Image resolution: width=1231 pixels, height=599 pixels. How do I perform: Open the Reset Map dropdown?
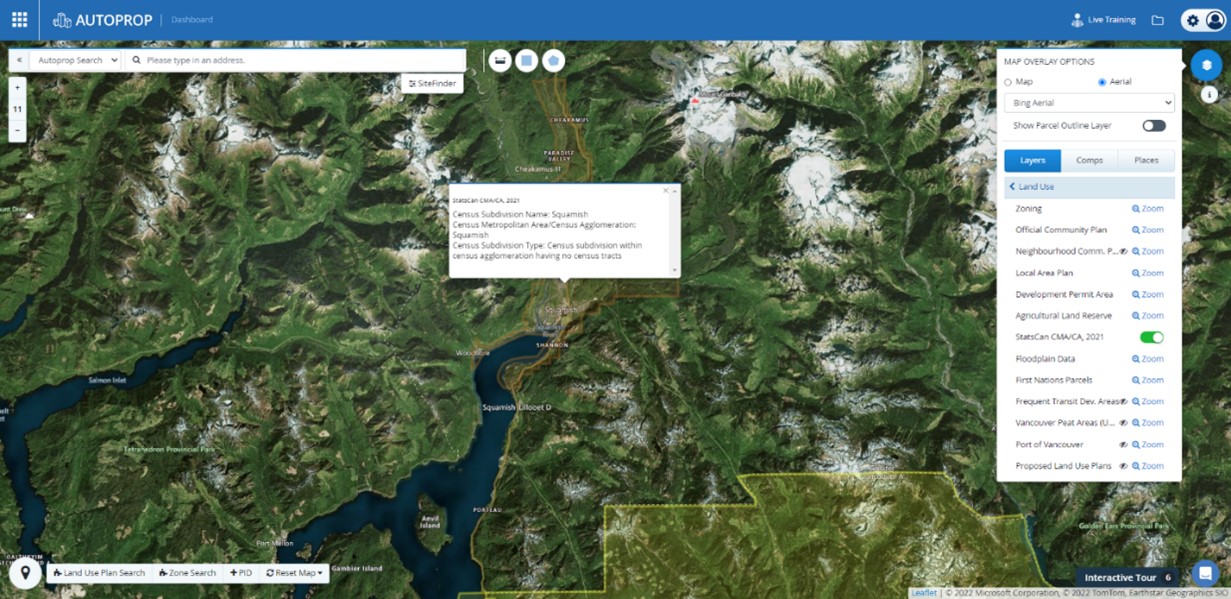[x=294, y=573]
